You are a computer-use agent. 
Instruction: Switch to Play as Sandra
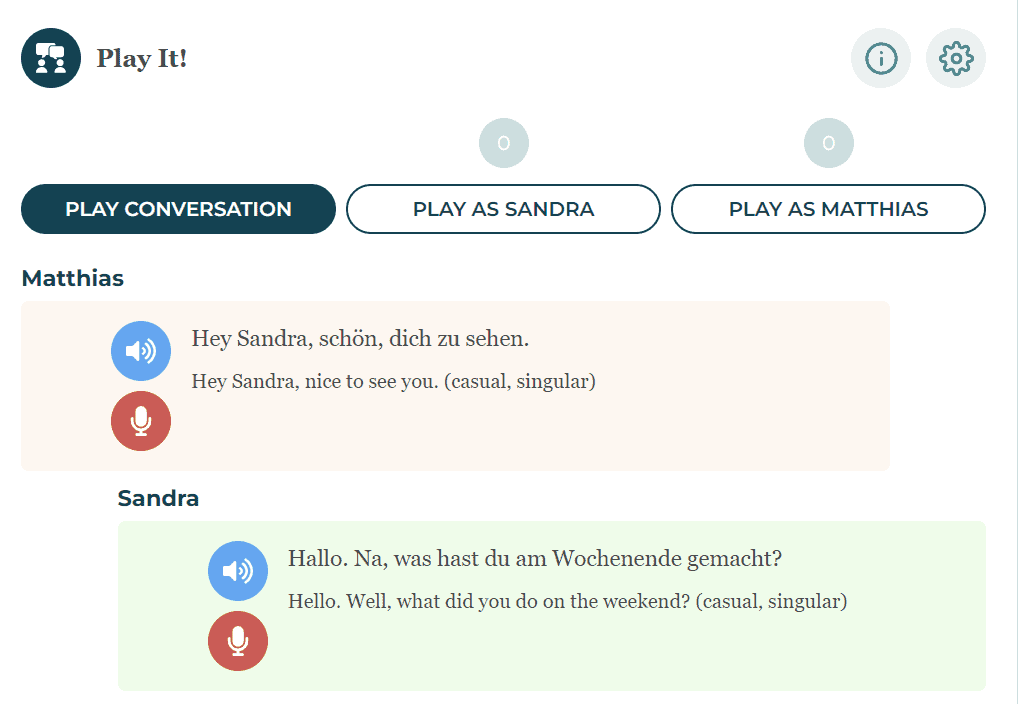[x=503, y=209]
